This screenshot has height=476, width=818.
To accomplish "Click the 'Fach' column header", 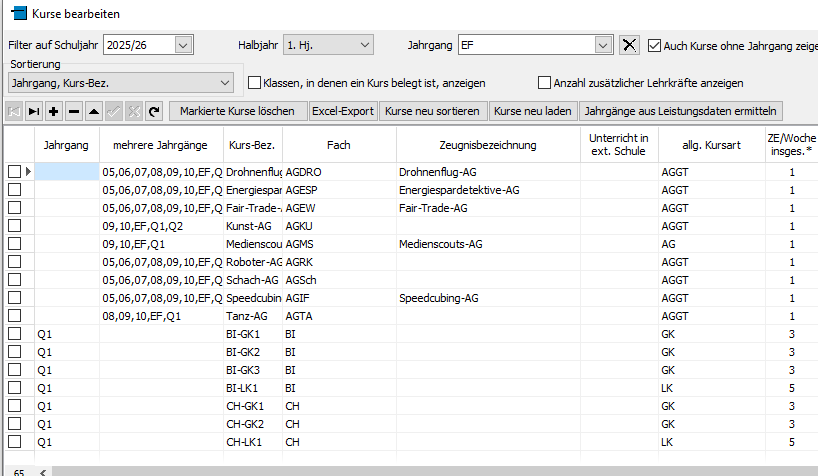I will click(x=339, y=145).
